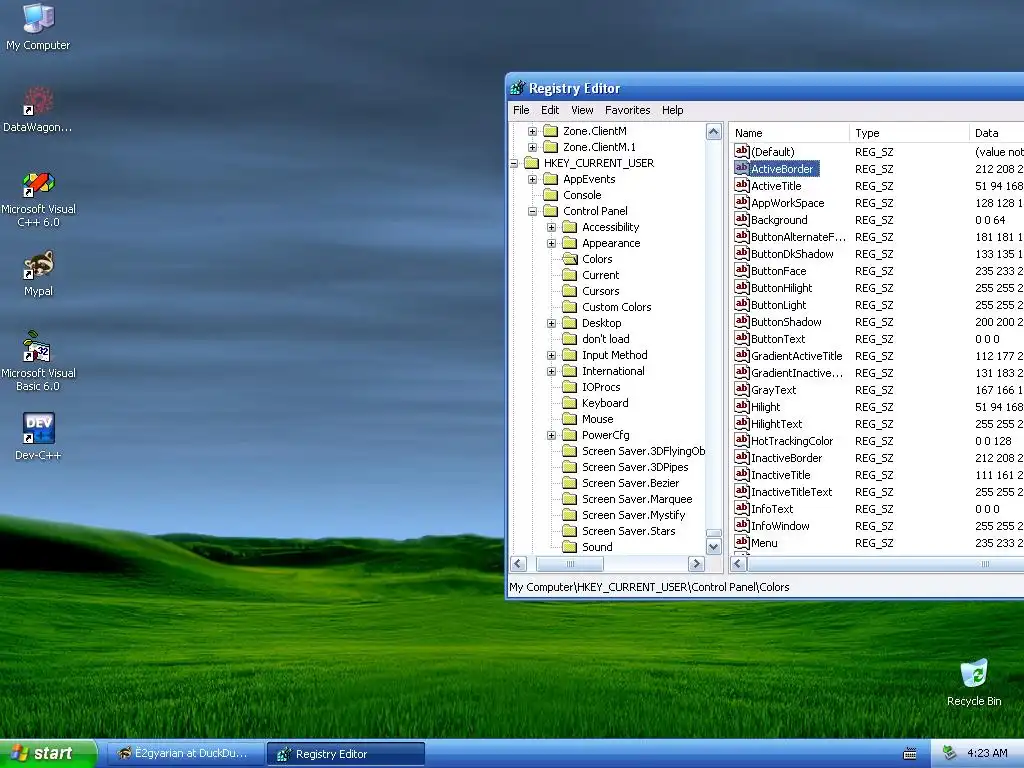Click the Keyboard folder icon in tree
The width and height of the screenshot is (1024, 768).
click(569, 403)
